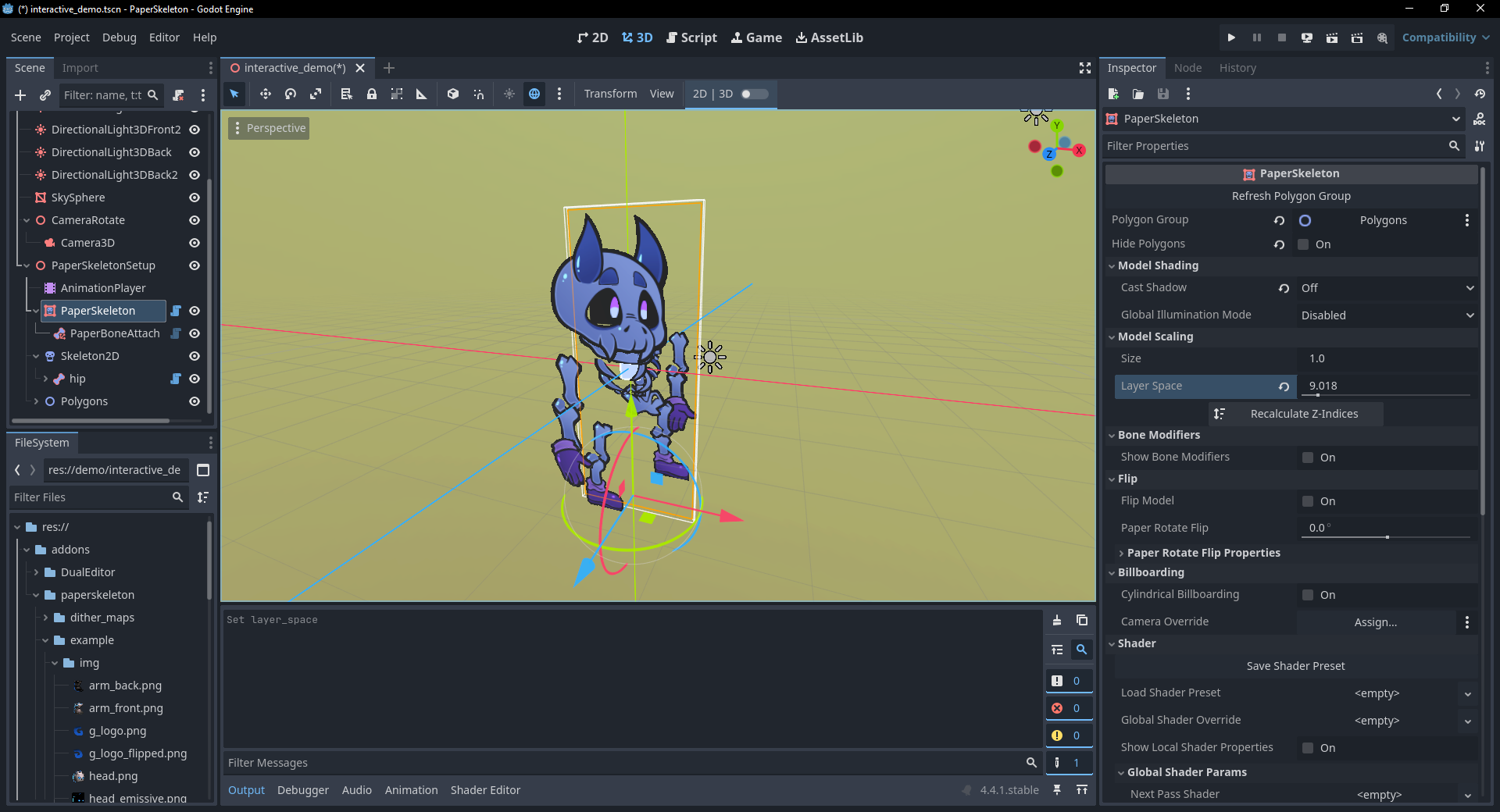This screenshot has height=812, width=1500.
Task: Open object history icon in Inspector
Action: click(1480, 94)
